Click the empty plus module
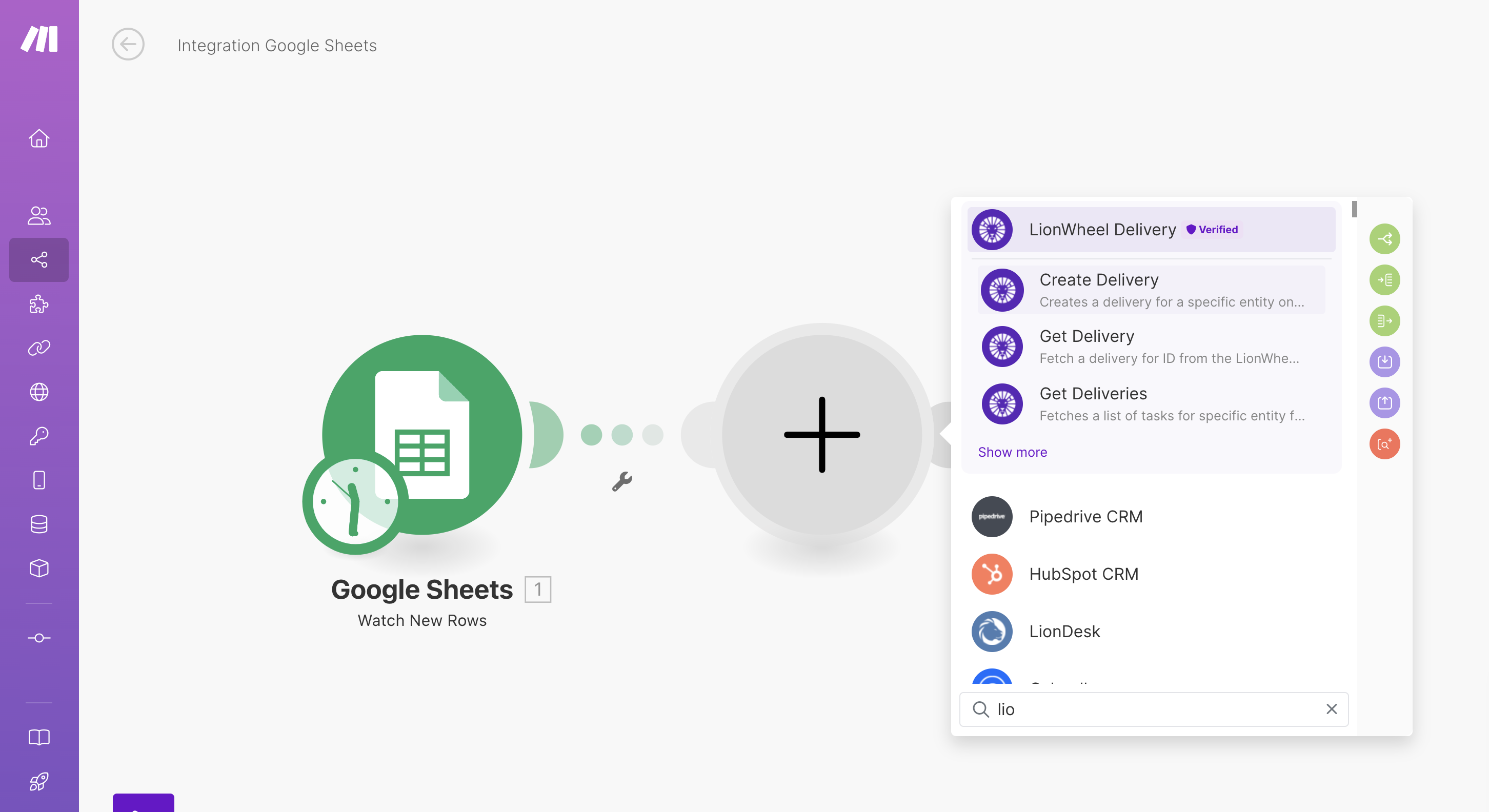This screenshot has width=1489, height=812. click(x=822, y=435)
